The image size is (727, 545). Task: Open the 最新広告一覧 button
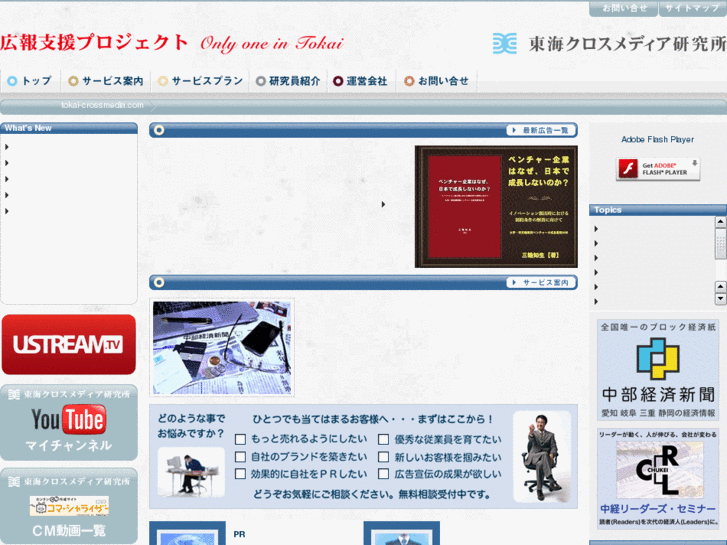[x=541, y=130]
